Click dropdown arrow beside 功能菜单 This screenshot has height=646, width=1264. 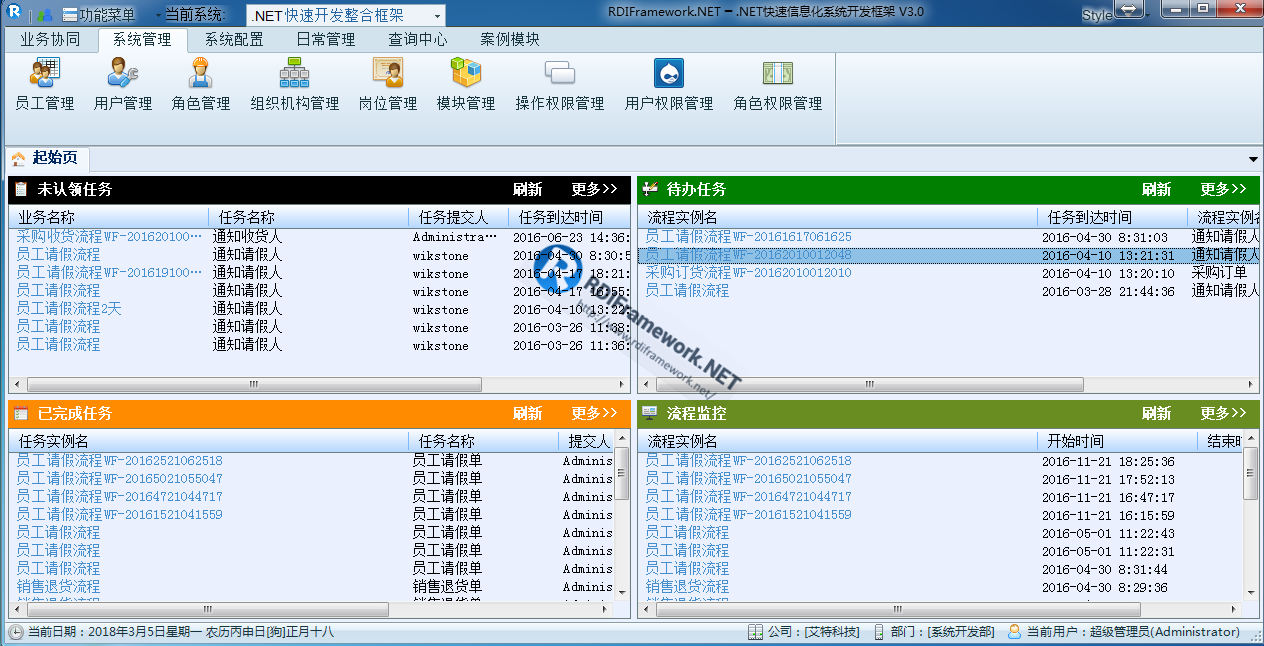(x=158, y=16)
